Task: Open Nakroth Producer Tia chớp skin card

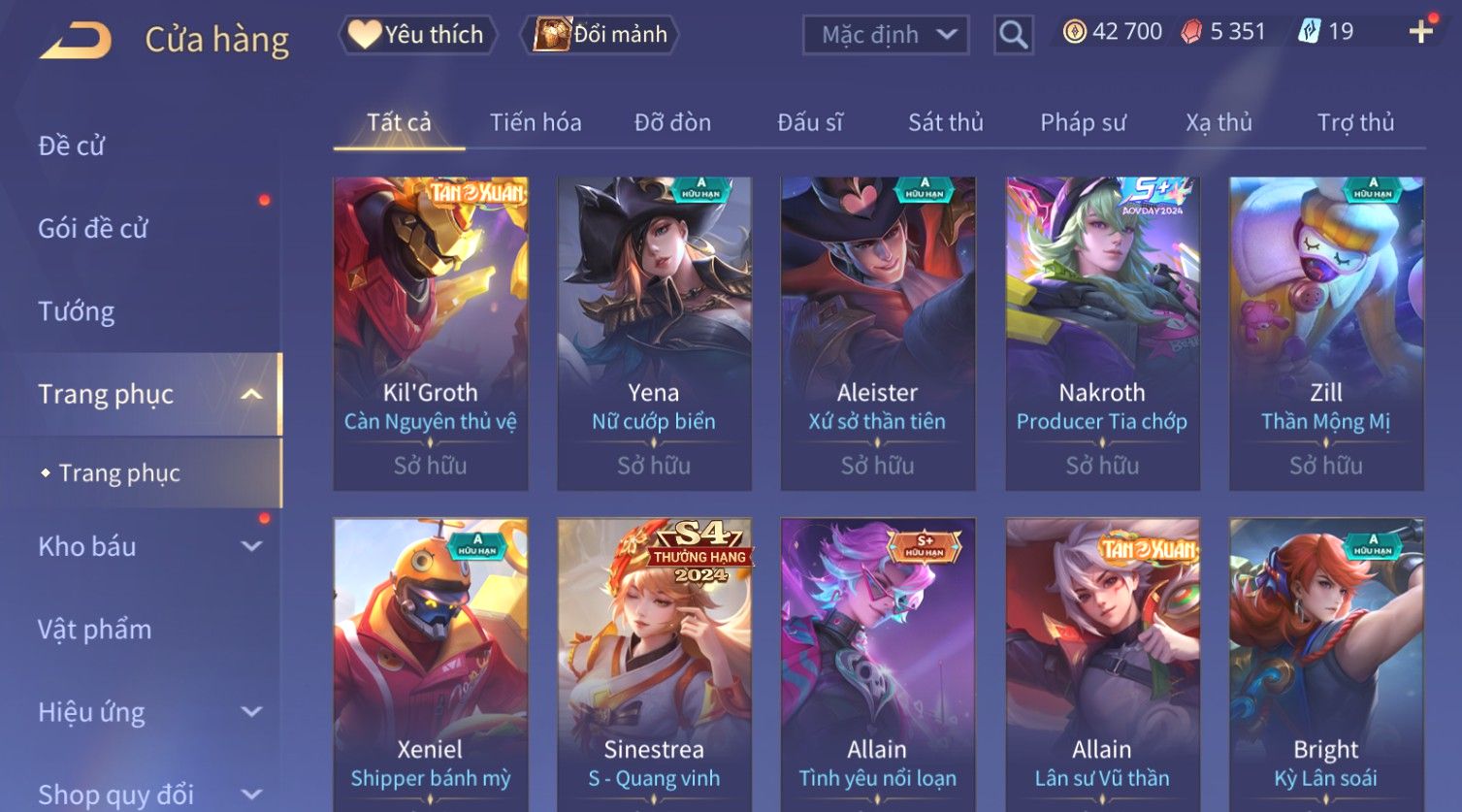Action: pyautogui.click(x=1102, y=333)
